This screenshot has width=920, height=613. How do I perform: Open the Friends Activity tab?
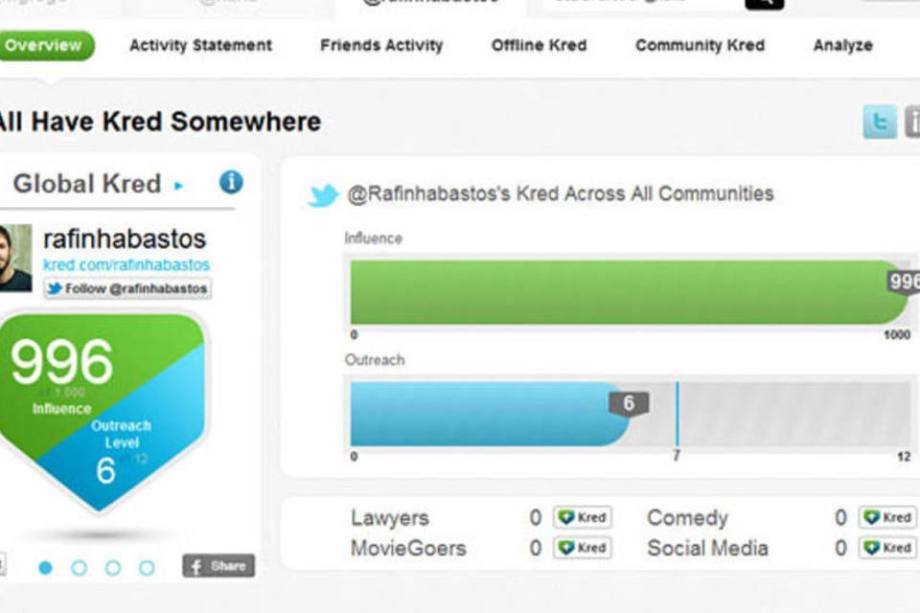(381, 45)
